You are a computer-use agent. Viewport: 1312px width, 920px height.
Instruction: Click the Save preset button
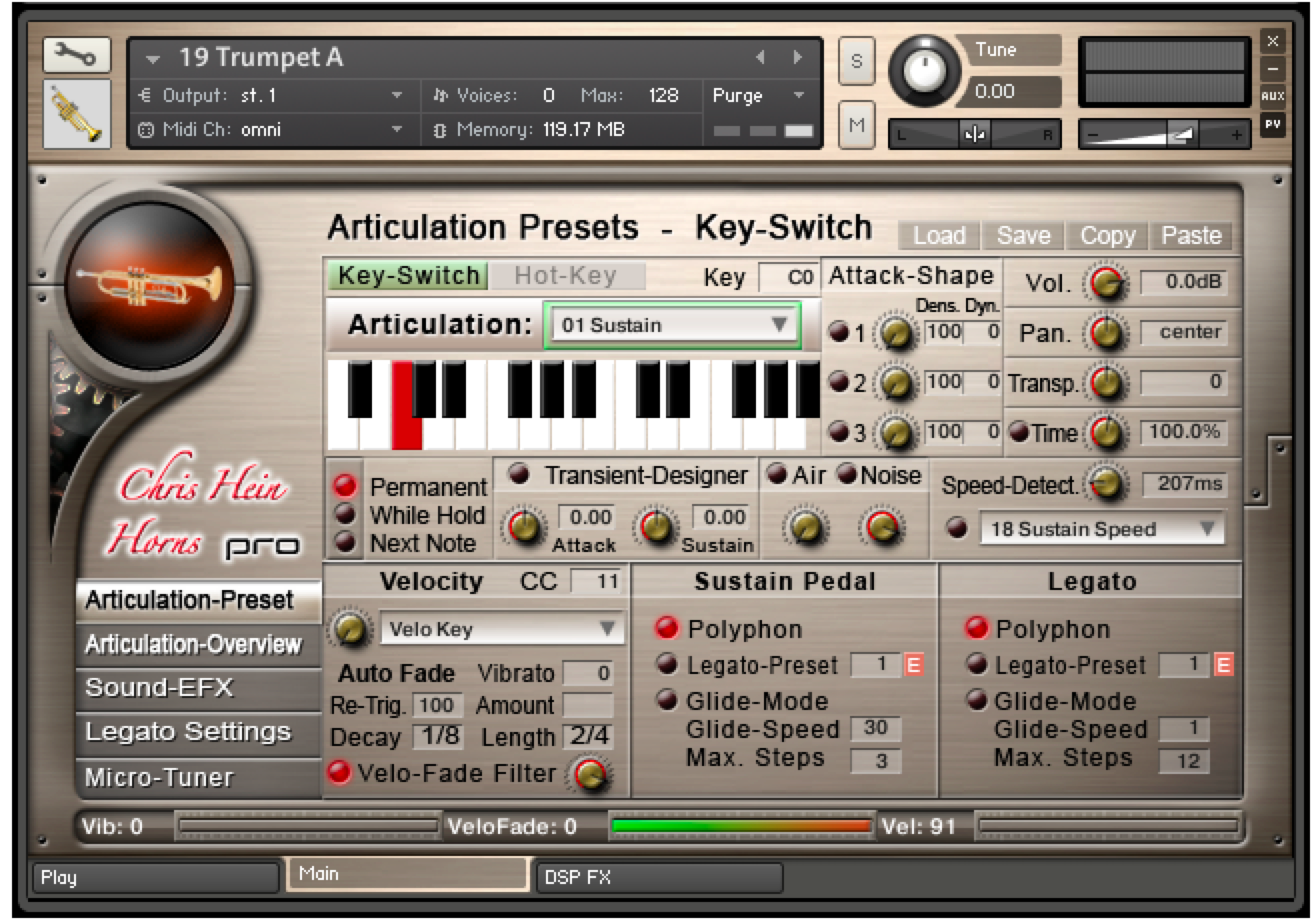coord(1022,236)
